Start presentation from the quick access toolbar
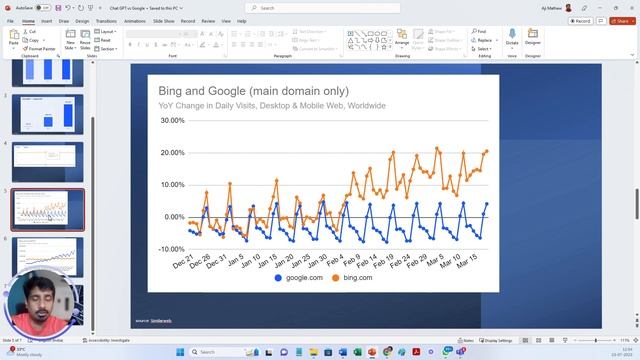 (91, 8)
